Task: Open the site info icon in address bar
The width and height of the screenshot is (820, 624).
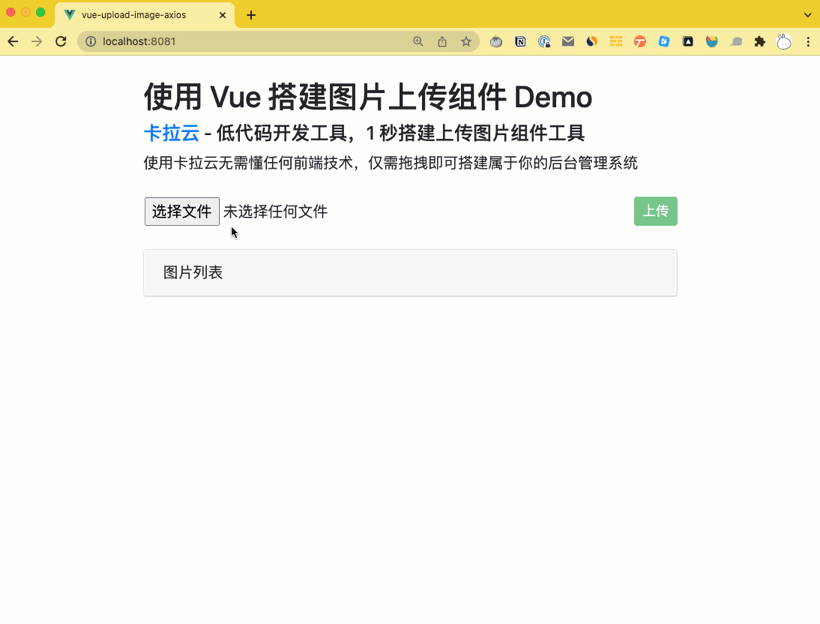Action: tap(91, 42)
